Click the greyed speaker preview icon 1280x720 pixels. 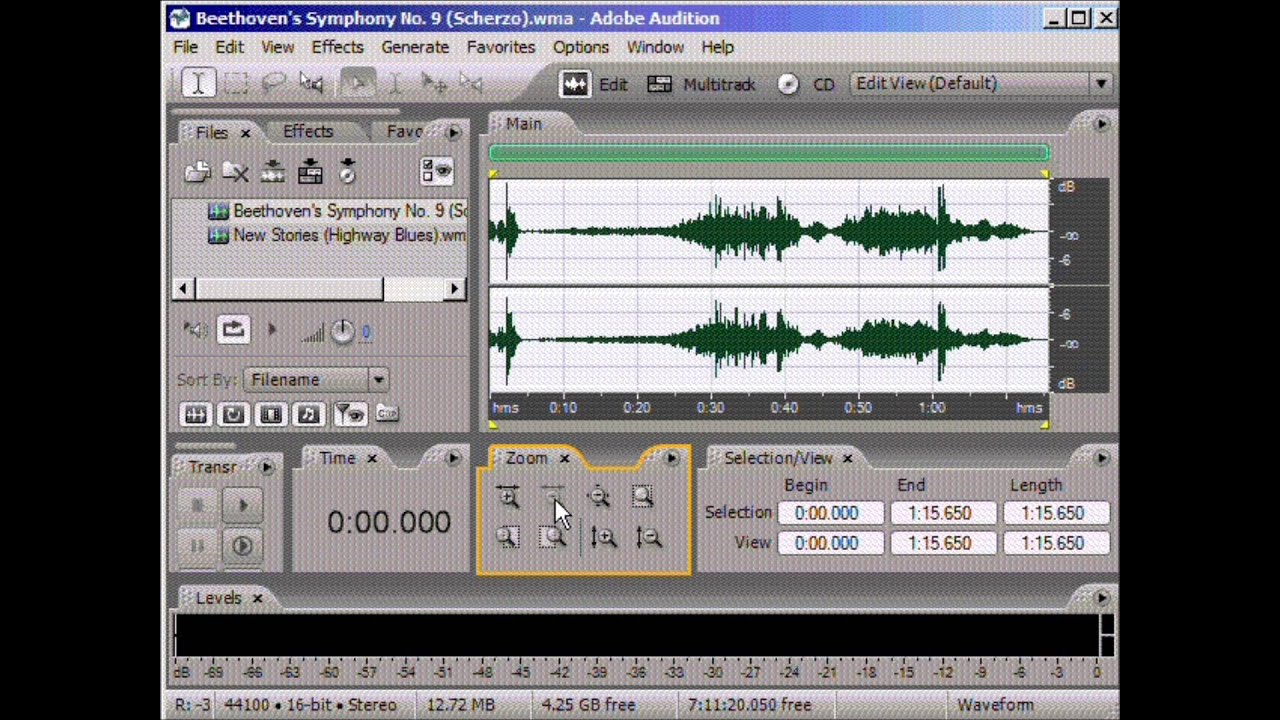point(196,331)
